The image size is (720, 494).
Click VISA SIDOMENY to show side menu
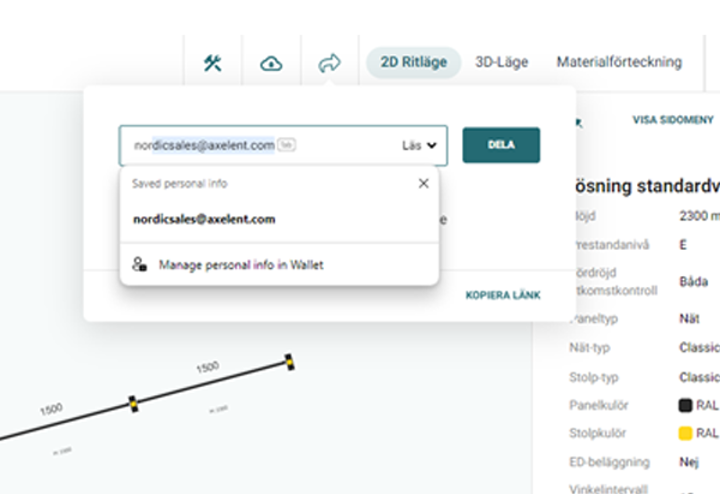point(672,120)
